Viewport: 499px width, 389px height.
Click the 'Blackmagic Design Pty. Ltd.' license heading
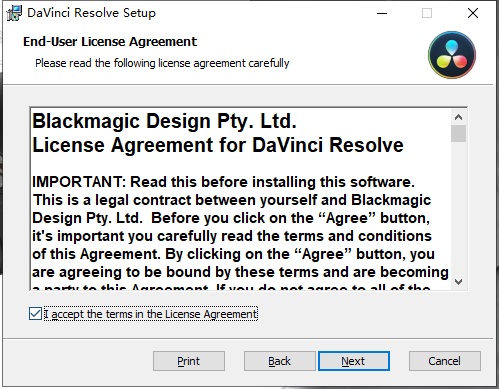pyautogui.click(x=164, y=121)
